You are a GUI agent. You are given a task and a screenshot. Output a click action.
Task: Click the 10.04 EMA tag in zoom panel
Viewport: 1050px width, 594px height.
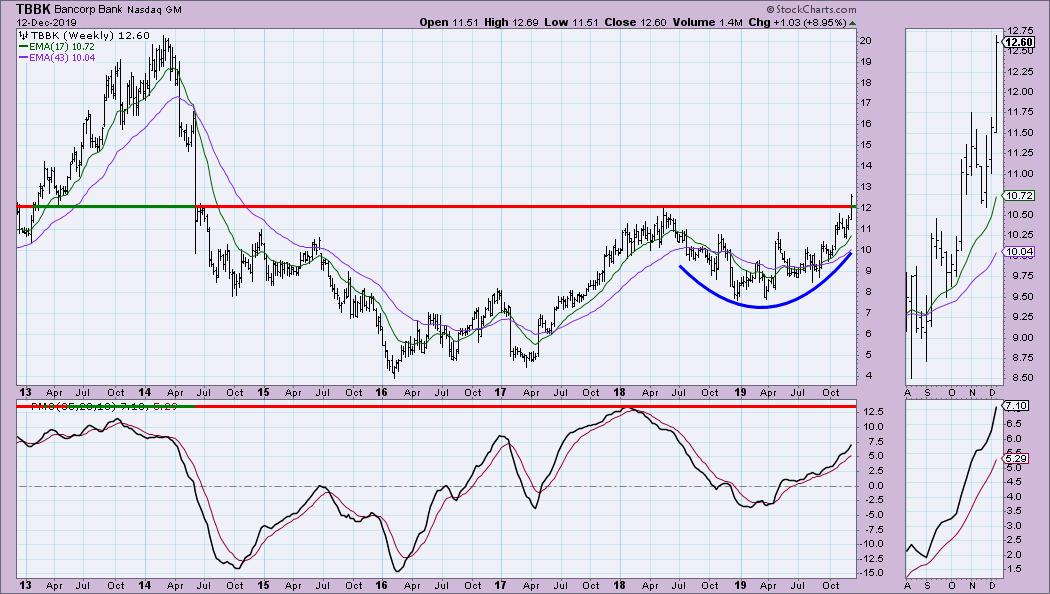pyautogui.click(x=1018, y=252)
